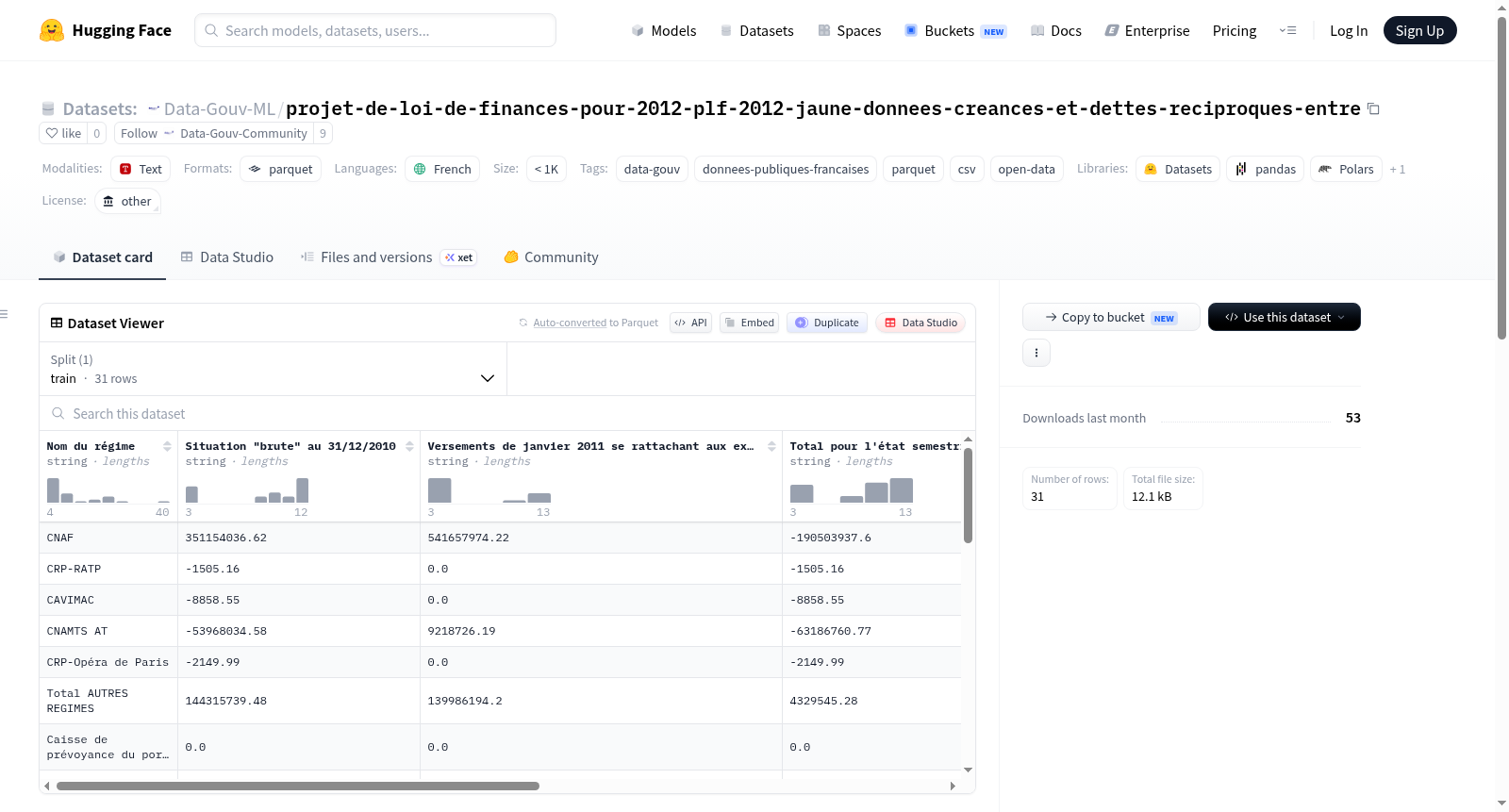The image size is (1509, 812).
Task: Click the Situation brute length histogram
Action: point(247,490)
